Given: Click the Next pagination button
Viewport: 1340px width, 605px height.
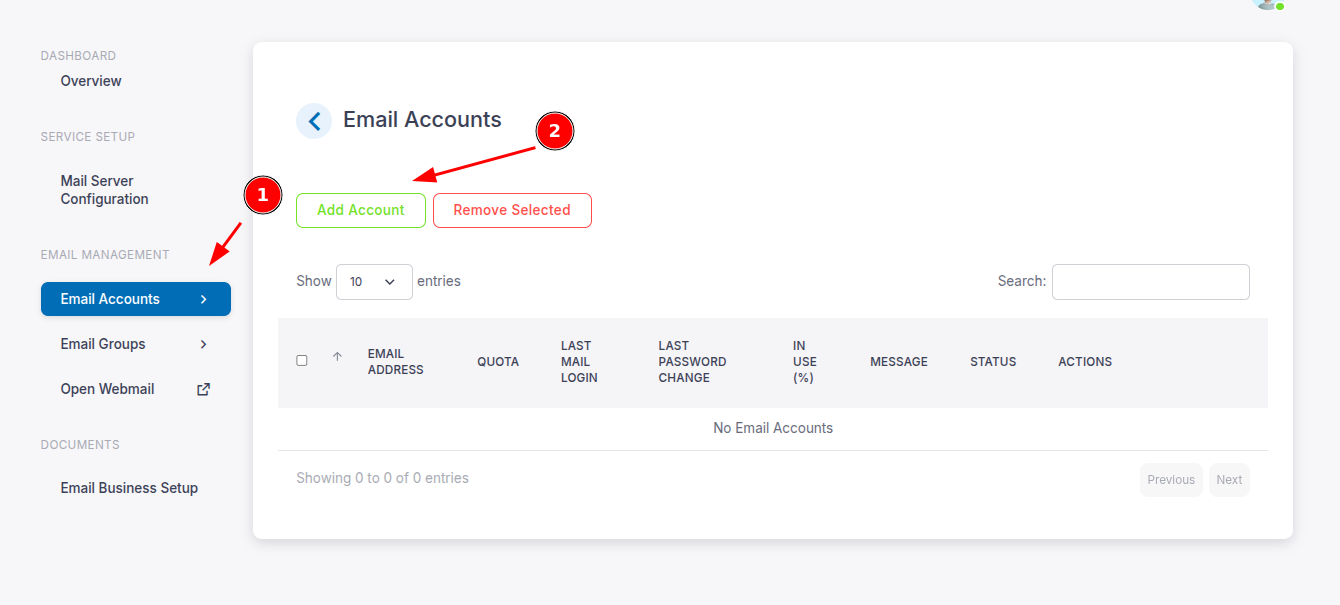Looking at the screenshot, I should tap(1229, 480).
